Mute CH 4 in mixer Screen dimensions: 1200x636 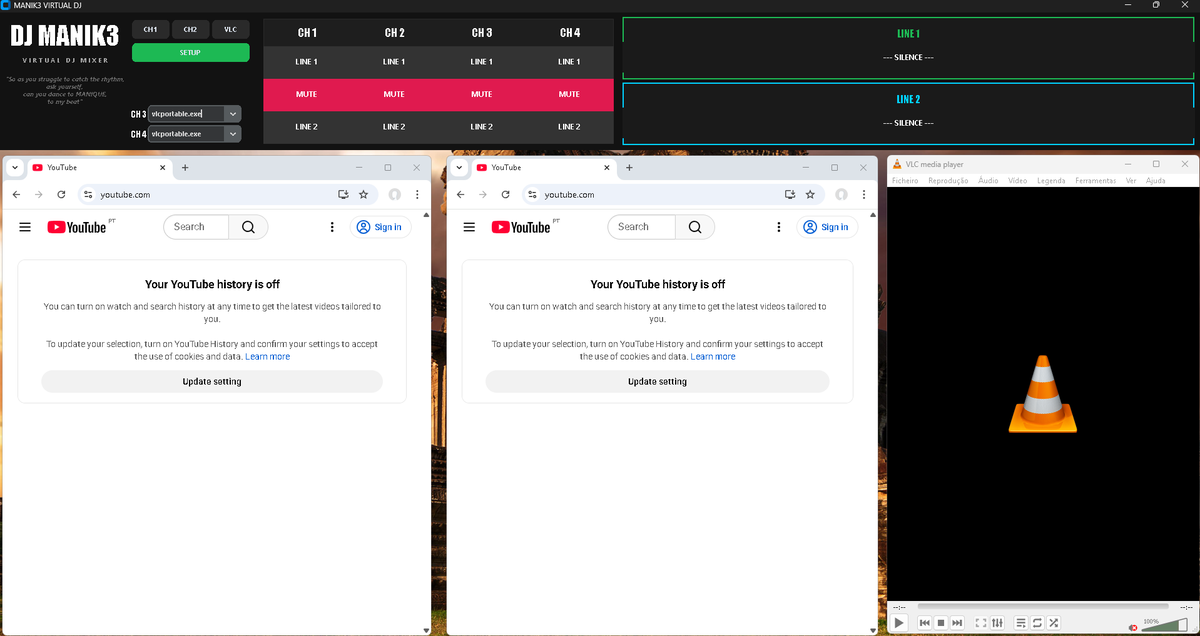coord(569,94)
